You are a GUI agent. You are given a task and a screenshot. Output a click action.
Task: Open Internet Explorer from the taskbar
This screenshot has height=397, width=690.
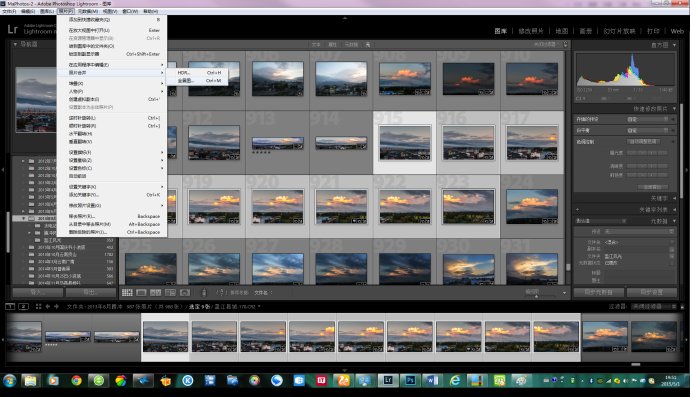[455, 380]
